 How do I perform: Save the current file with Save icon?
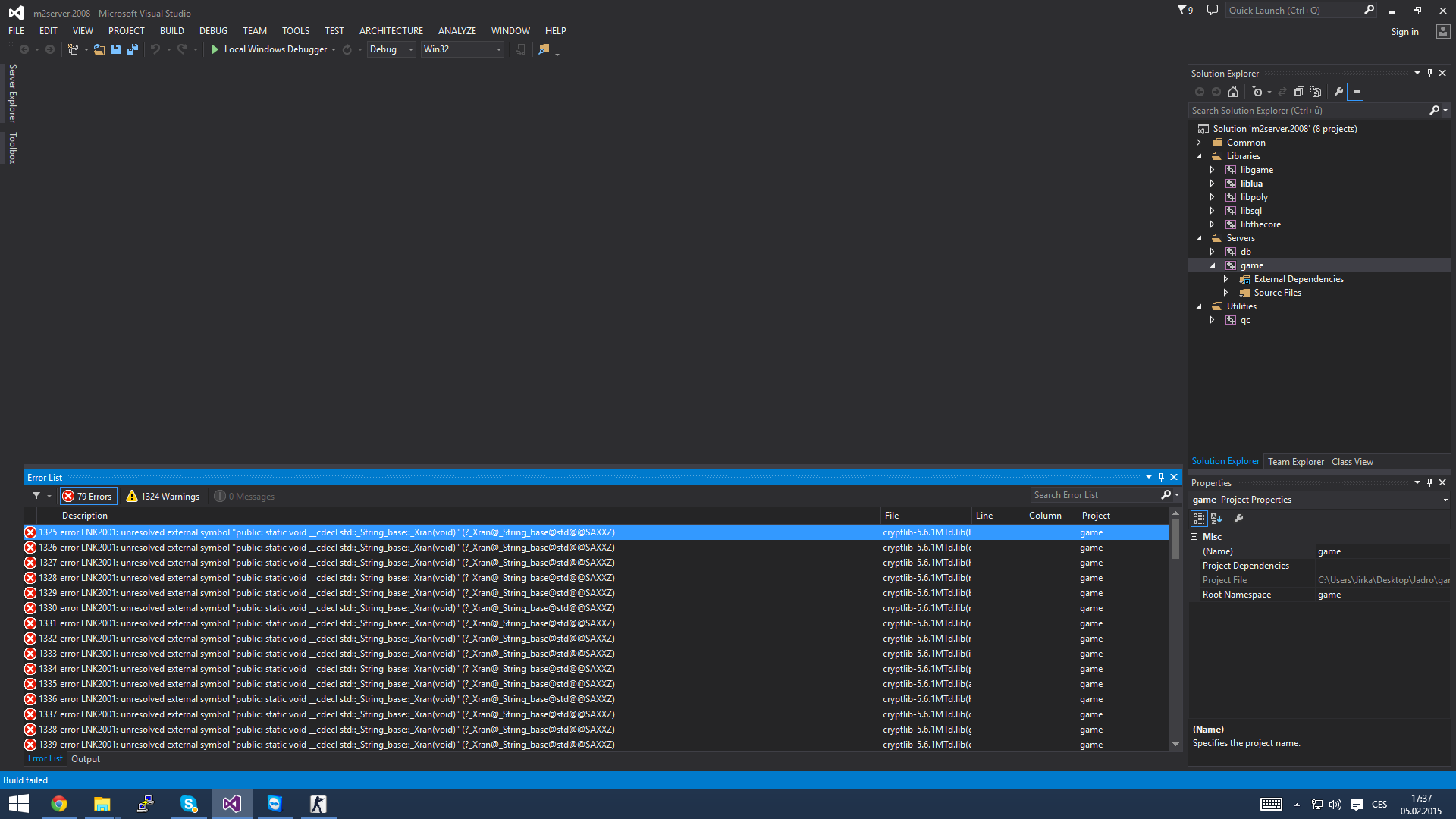coord(116,49)
